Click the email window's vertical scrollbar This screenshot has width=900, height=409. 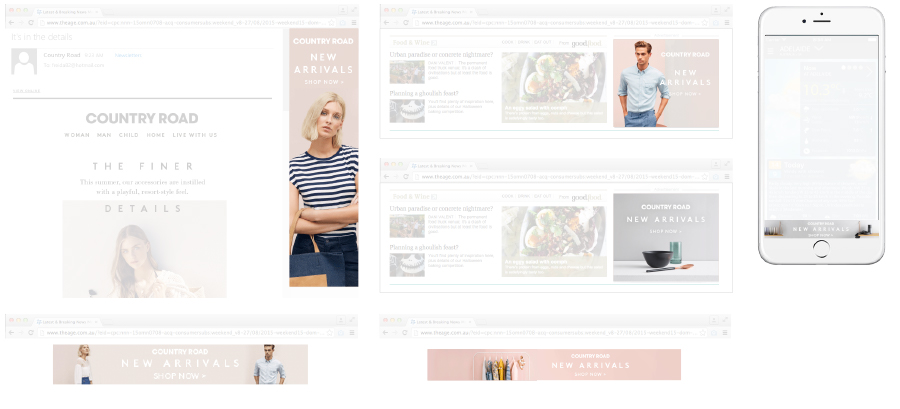[285, 69]
